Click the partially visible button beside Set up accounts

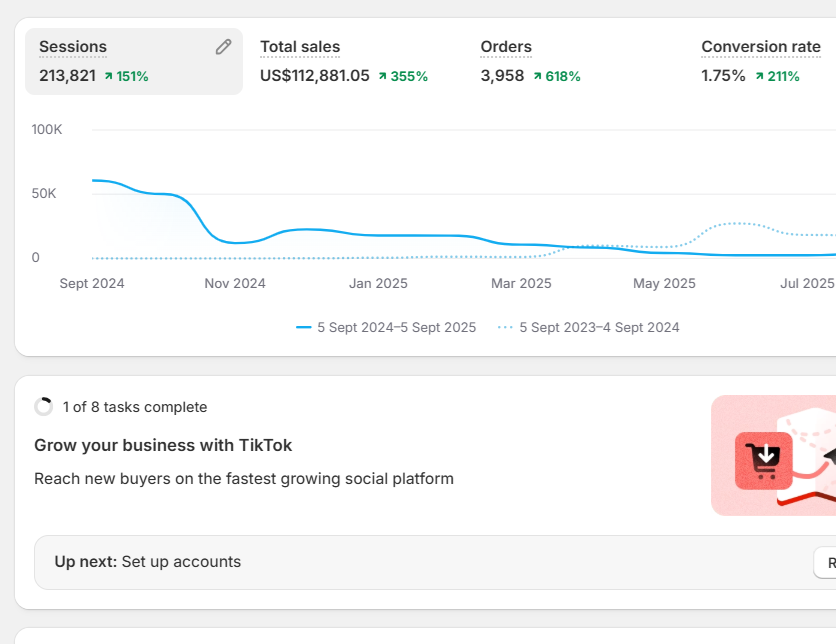pyautogui.click(x=825, y=562)
